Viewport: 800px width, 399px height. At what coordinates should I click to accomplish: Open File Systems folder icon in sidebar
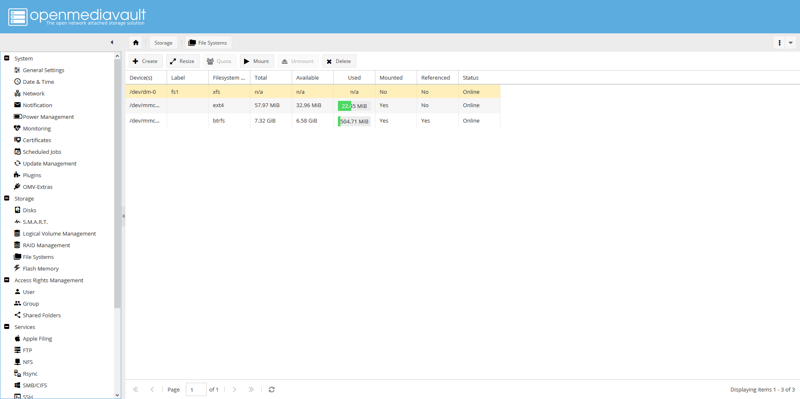(17, 257)
